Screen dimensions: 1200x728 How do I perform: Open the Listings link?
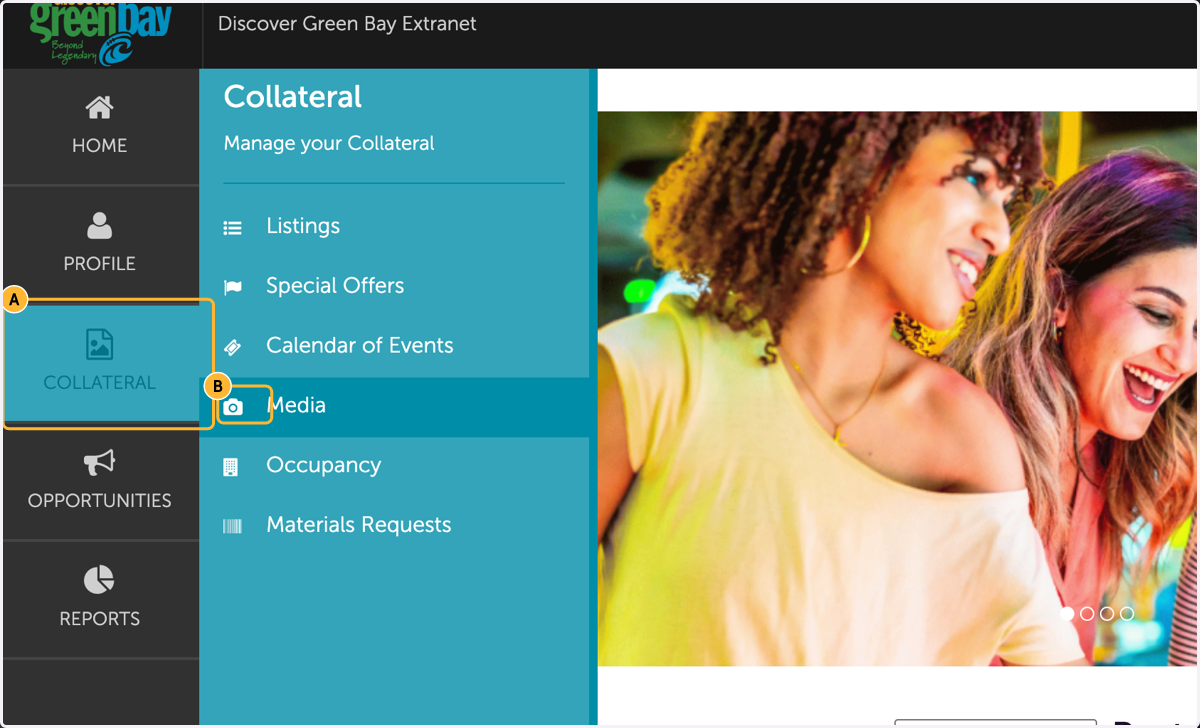click(x=303, y=226)
